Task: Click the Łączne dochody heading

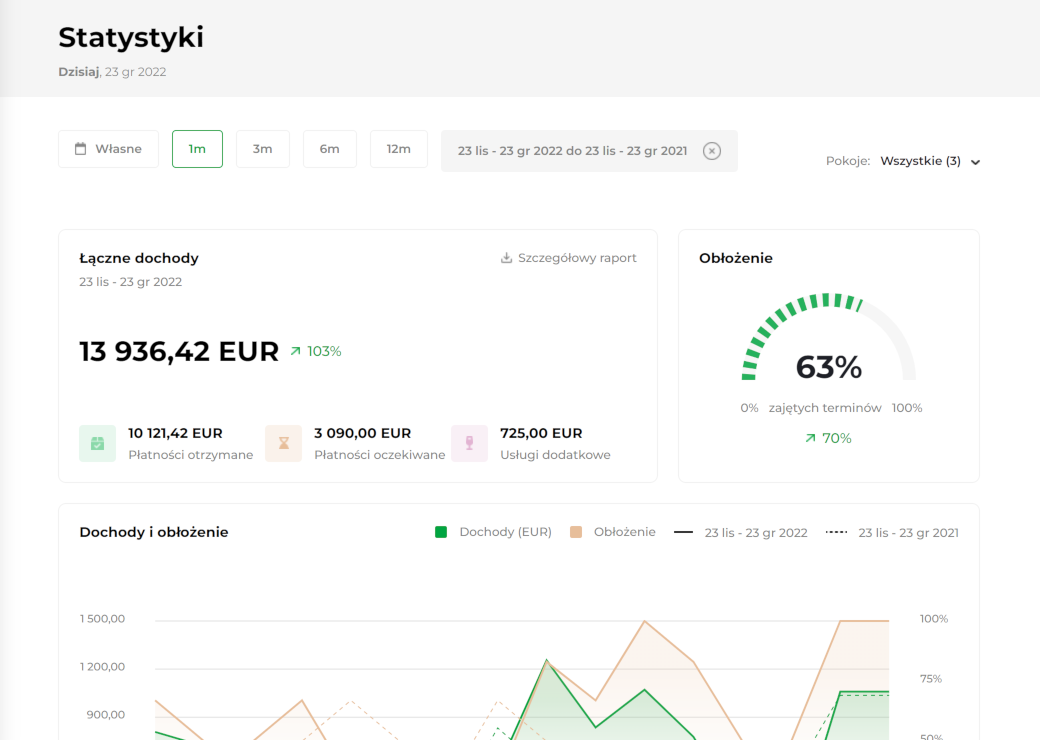Action: point(139,258)
